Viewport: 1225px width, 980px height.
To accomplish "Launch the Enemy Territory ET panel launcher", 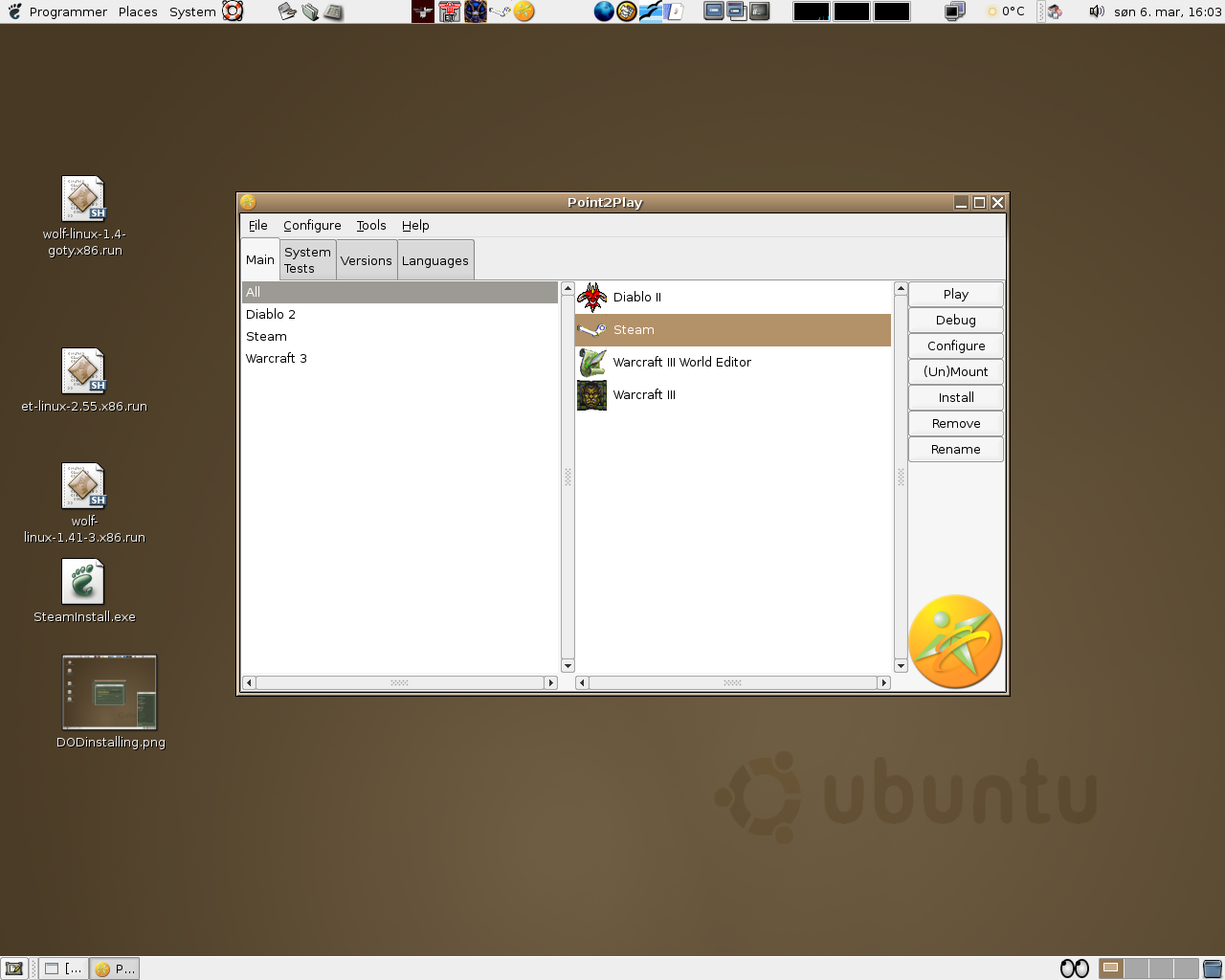I will pyautogui.click(x=449, y=11).
